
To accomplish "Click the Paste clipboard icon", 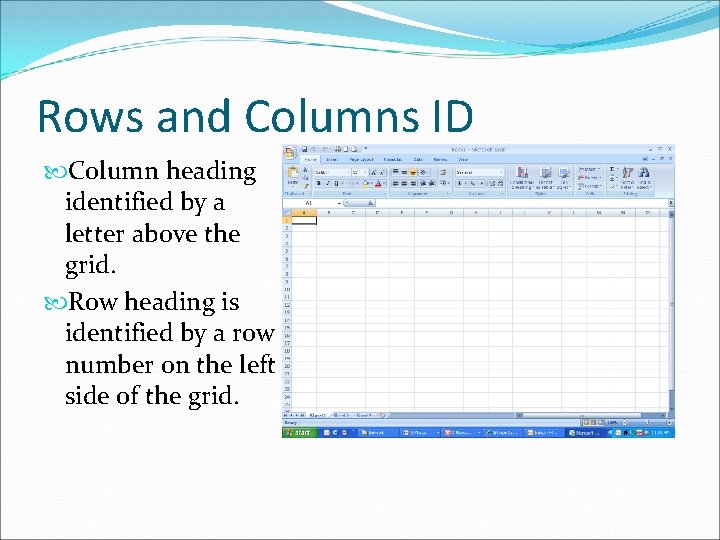I will (293, 173).
